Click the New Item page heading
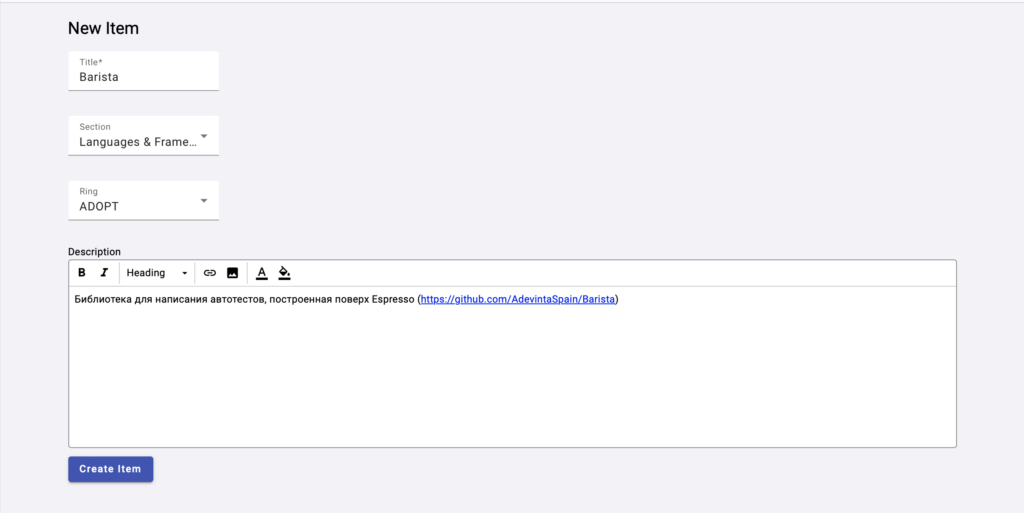 pyautogui.click(x=103, y=28)
